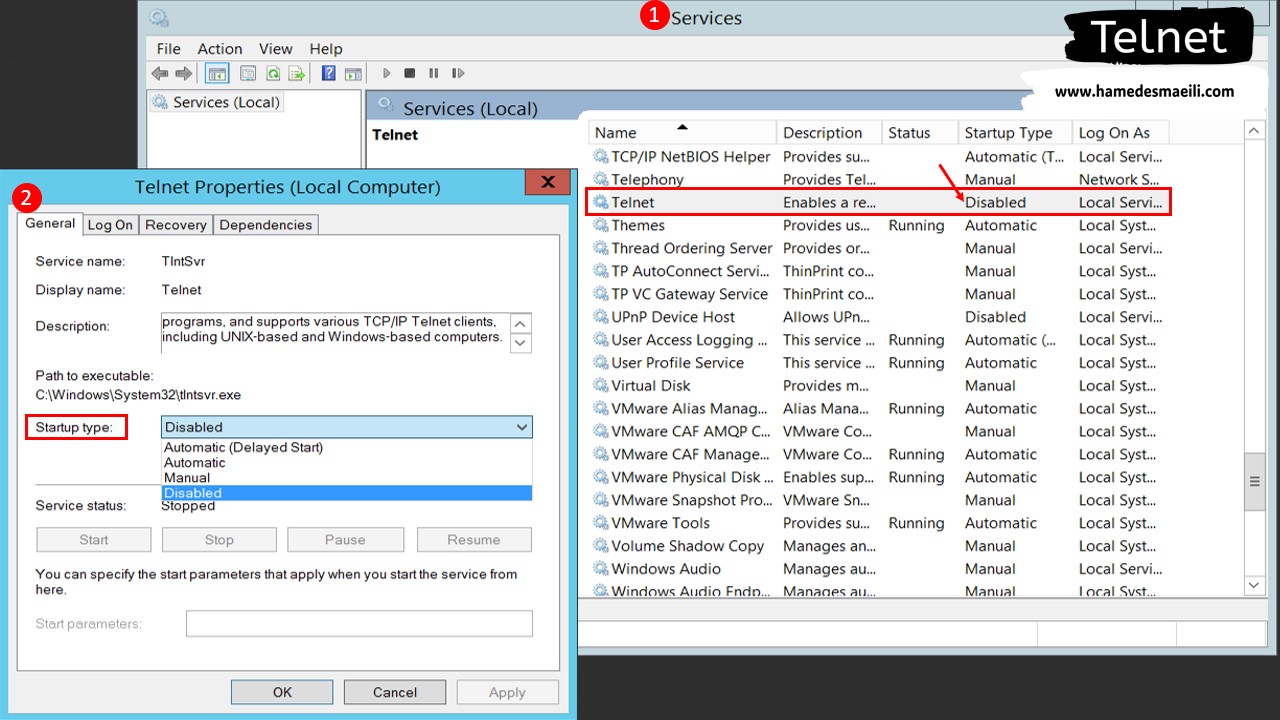Click the Stop Service square icon

tap(410, 73)
